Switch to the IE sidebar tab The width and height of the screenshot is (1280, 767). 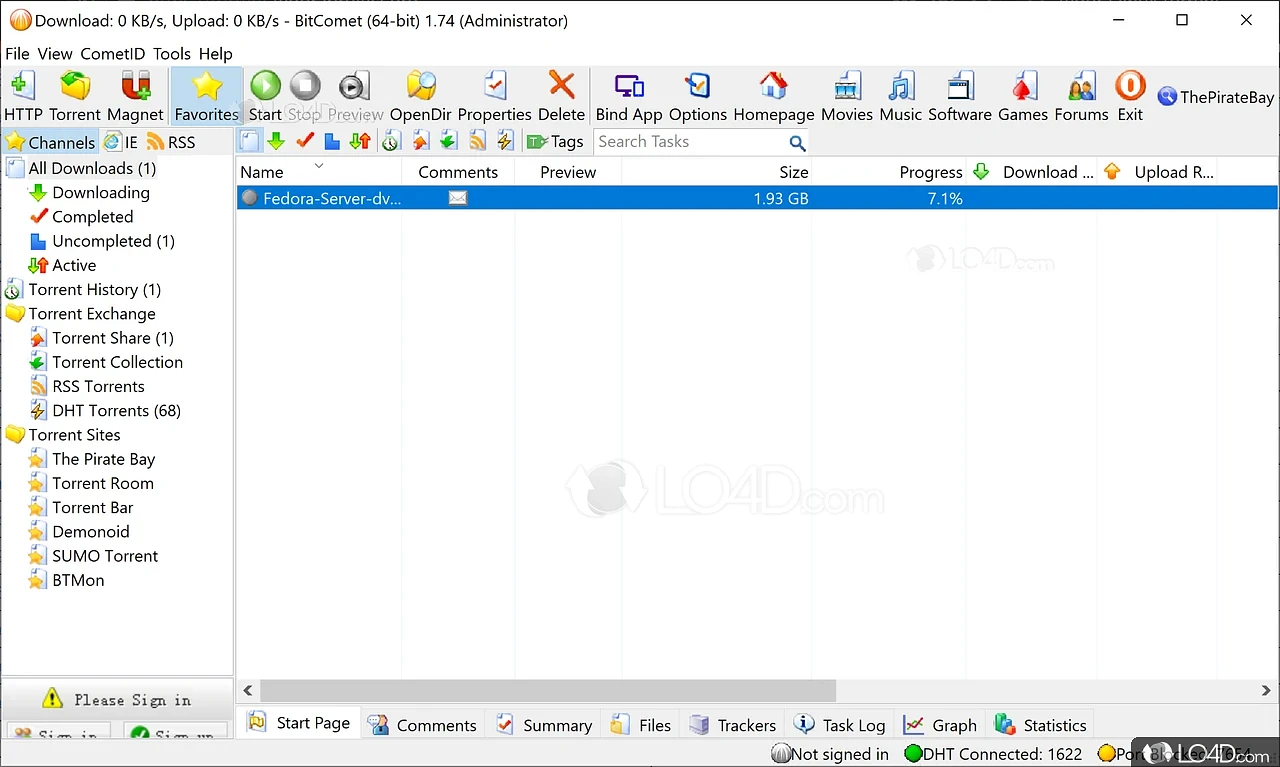point(121,142)
